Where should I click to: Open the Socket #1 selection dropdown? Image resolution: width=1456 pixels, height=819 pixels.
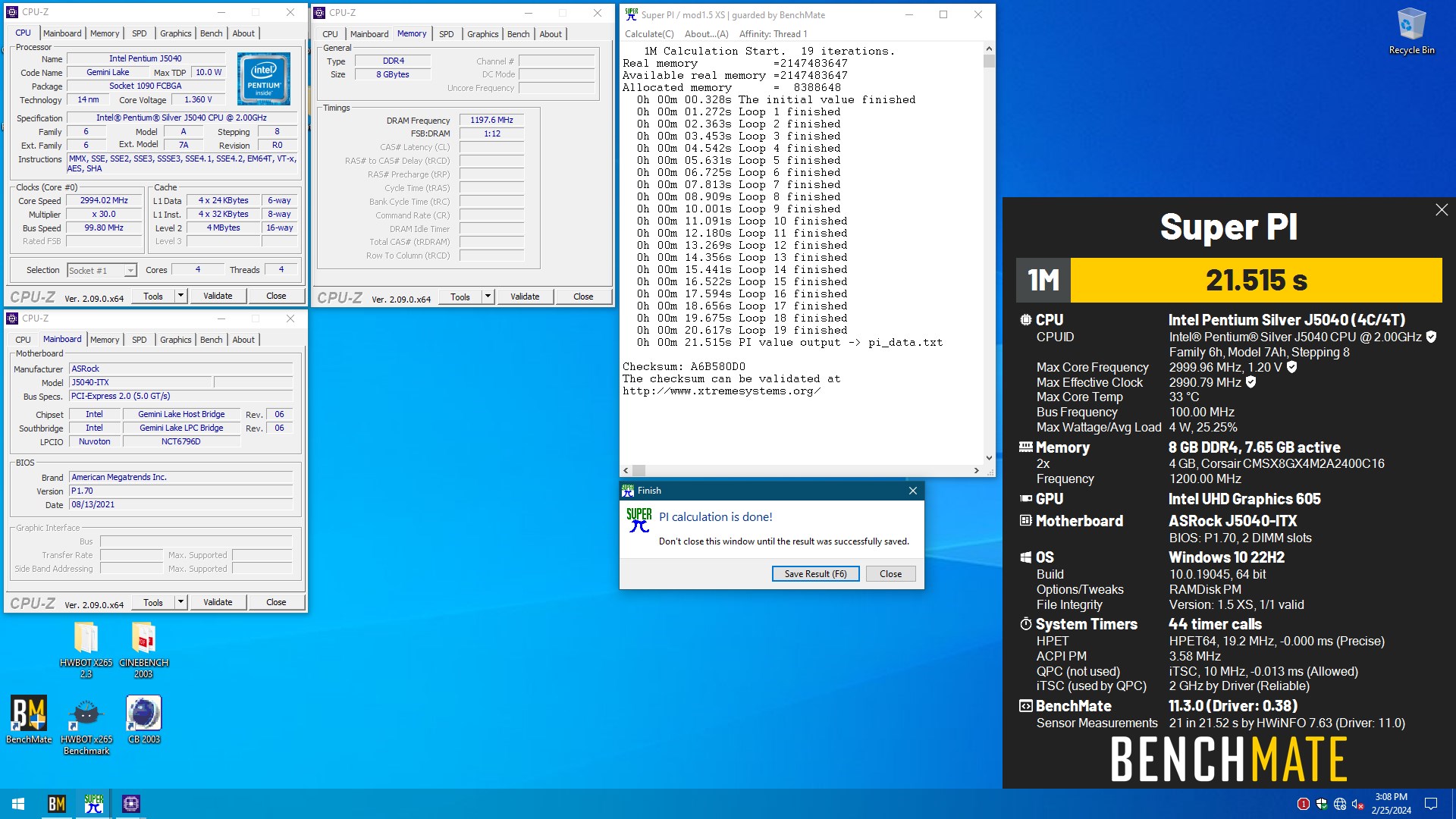click(x=130, y=271)
